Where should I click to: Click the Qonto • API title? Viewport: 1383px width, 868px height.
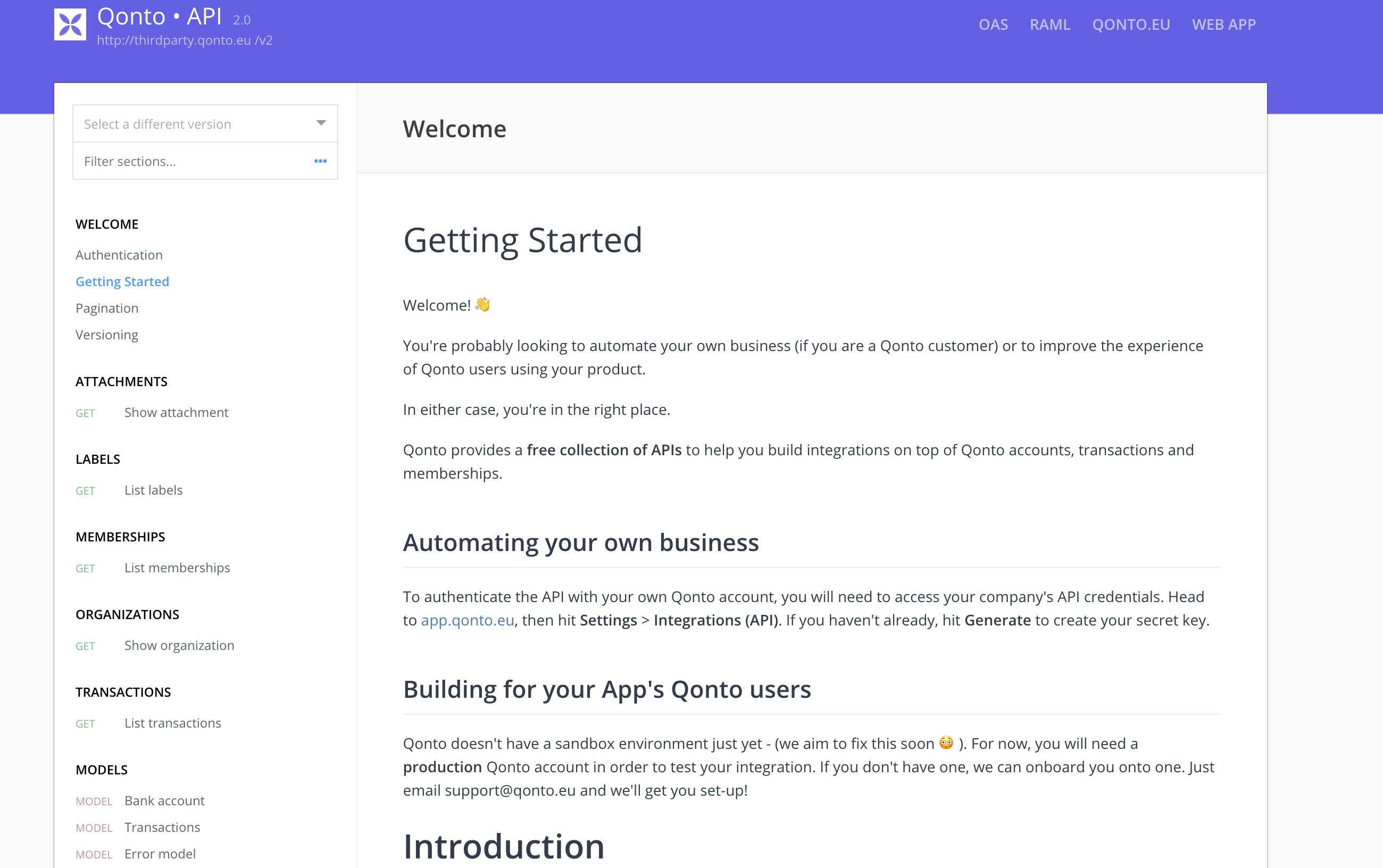click(159, 16)
